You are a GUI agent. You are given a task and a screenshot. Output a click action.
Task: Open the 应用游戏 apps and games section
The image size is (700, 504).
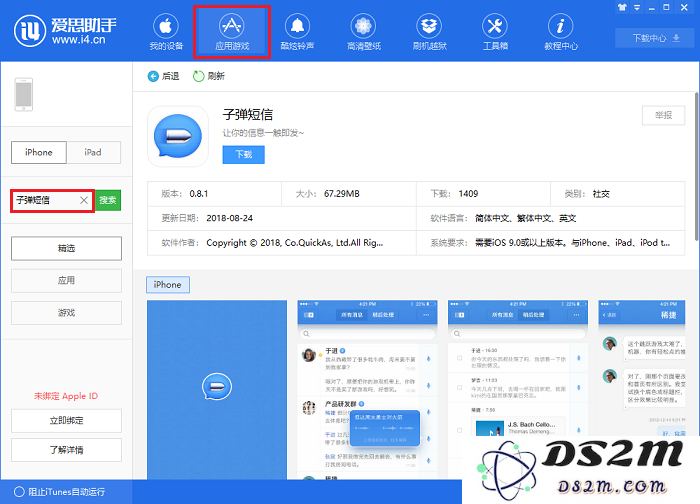pyautogui.click(x=232, y=32)
